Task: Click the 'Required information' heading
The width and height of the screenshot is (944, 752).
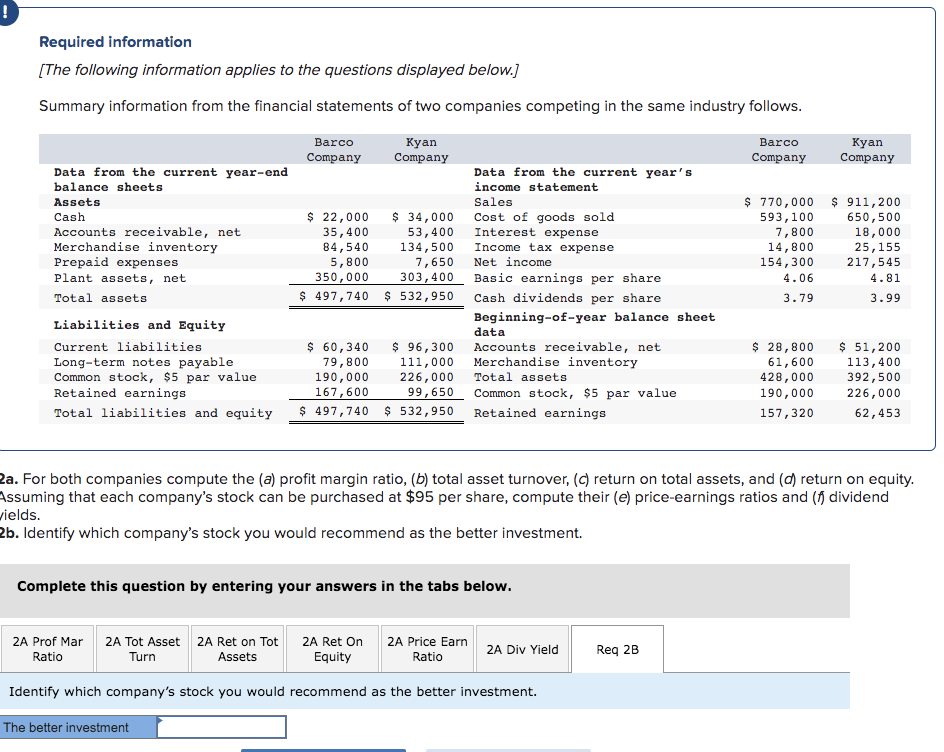Action: pyautogui.click(x=116, y=42)
